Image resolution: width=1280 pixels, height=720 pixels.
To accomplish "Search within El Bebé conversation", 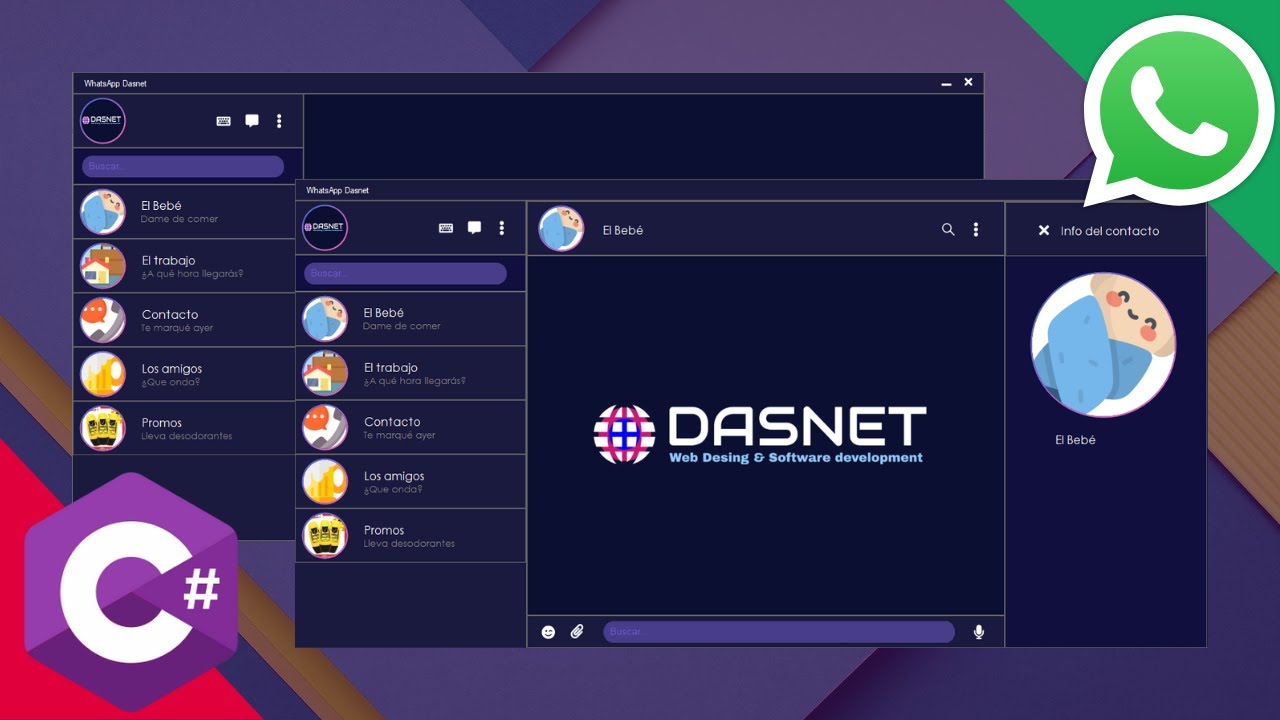I will [948, 229].
